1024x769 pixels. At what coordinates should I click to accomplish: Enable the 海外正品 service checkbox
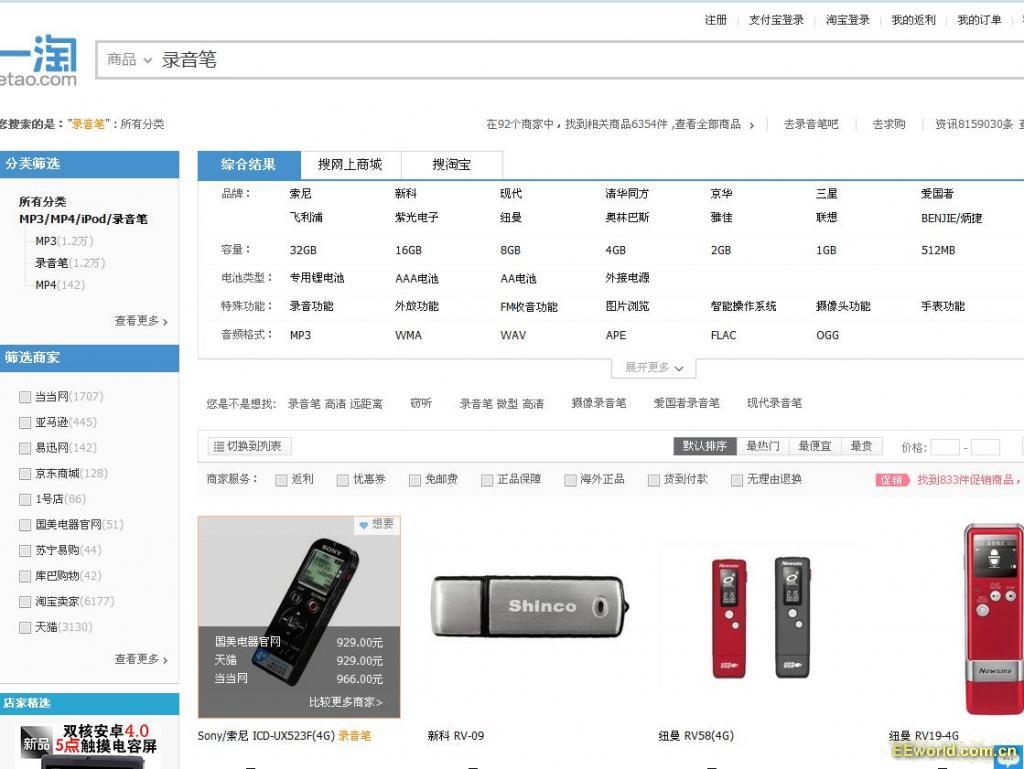570,480
